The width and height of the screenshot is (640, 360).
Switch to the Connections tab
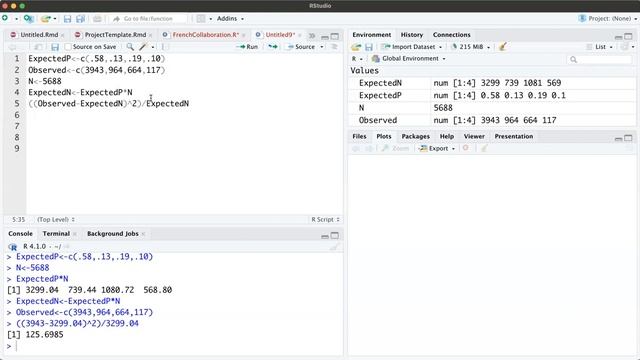coord(451,35)
